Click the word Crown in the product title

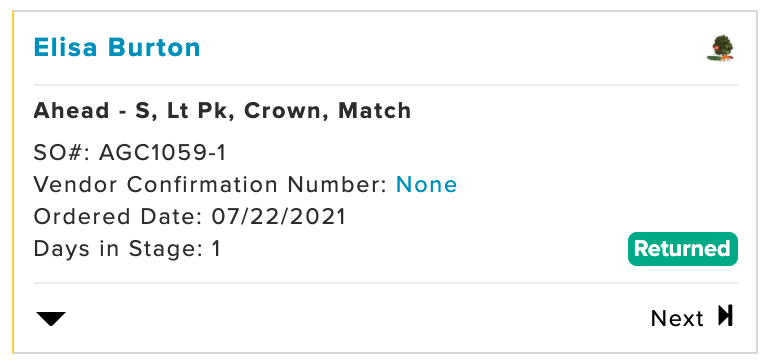pos(286,111)
